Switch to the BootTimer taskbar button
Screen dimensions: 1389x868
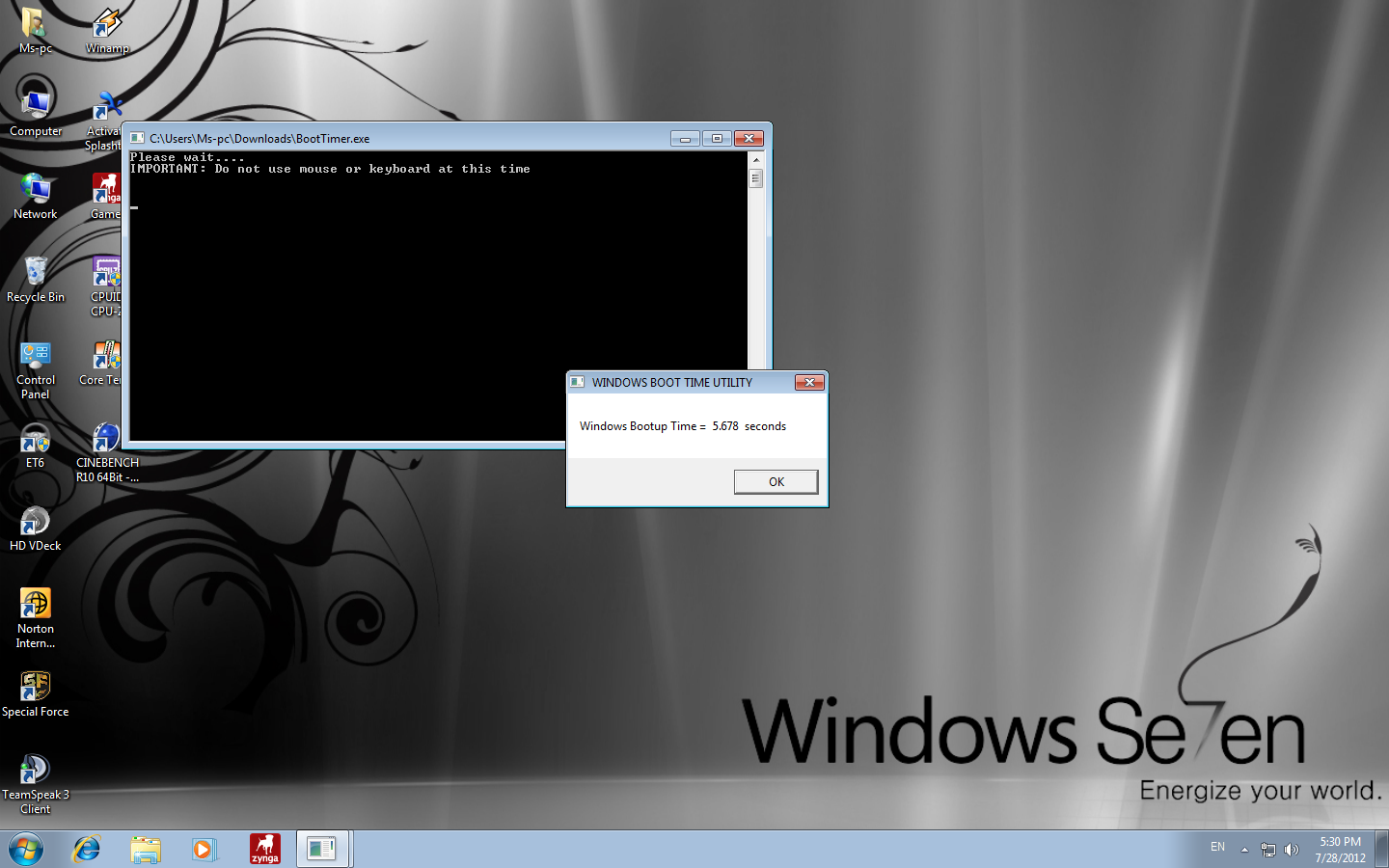322,850
